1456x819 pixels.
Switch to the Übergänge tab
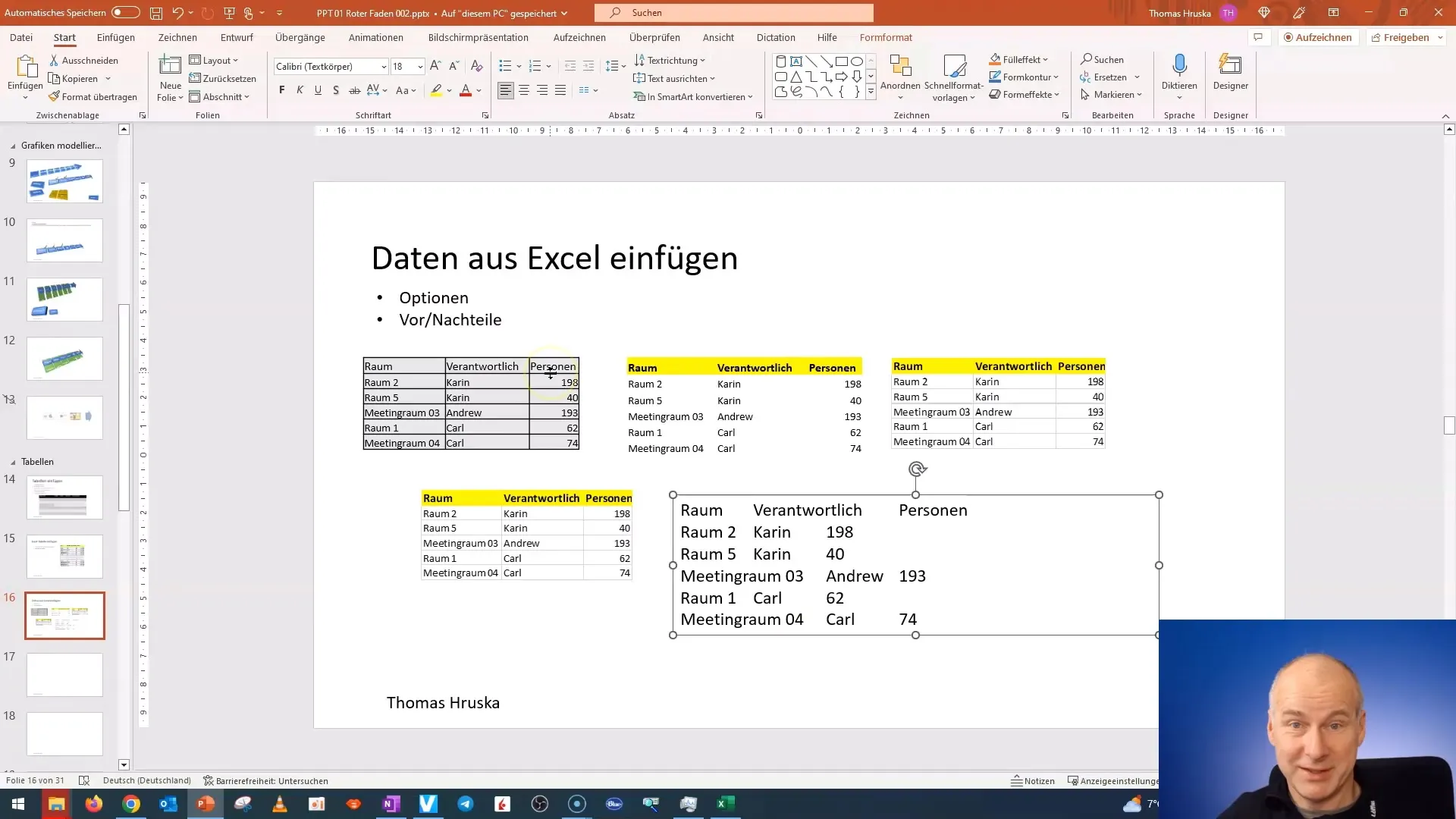click(x=300, y=37)
